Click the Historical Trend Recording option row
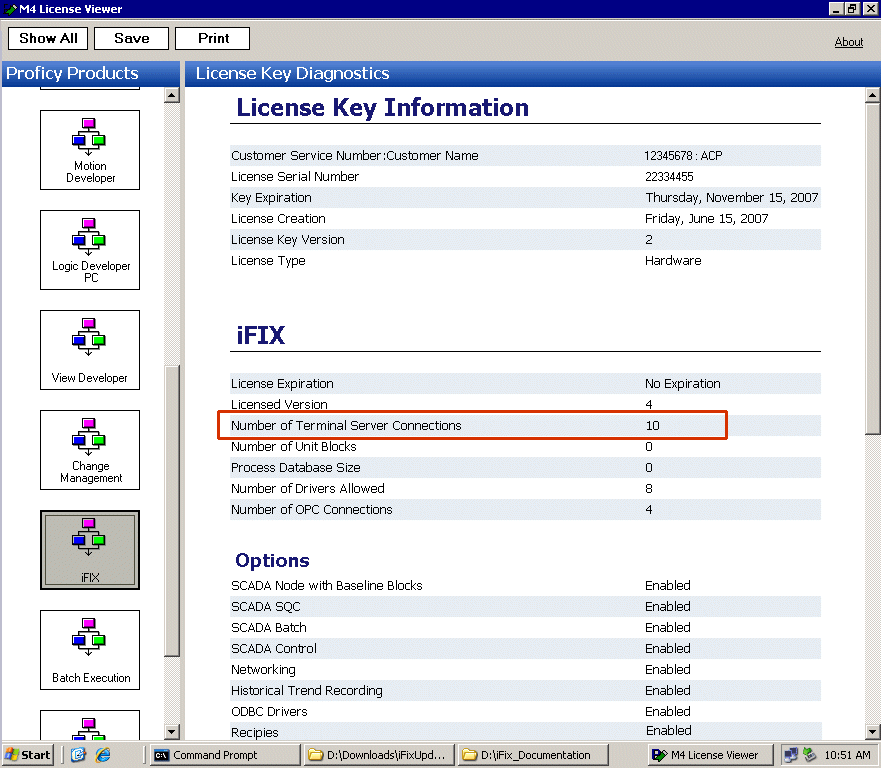The image size is (881, 768). [x=525, y=690]
